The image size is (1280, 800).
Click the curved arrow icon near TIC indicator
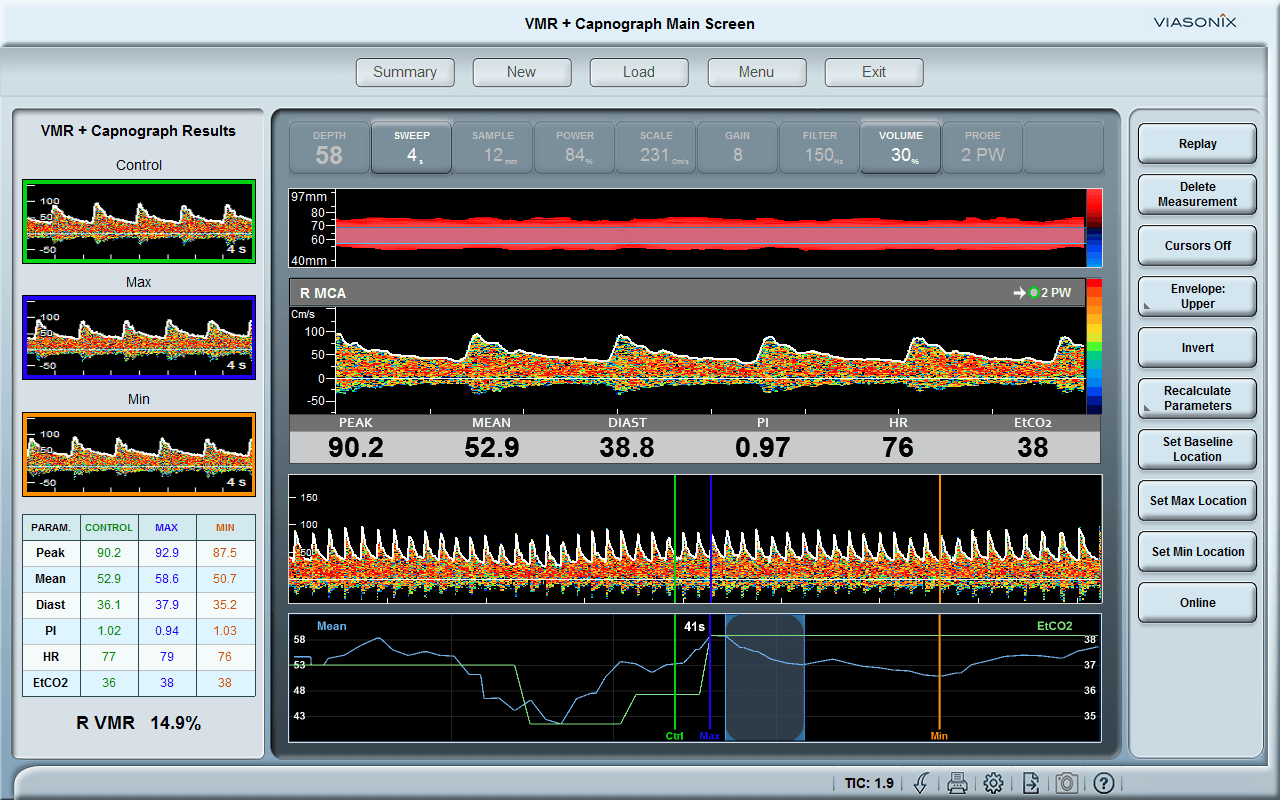921,783
